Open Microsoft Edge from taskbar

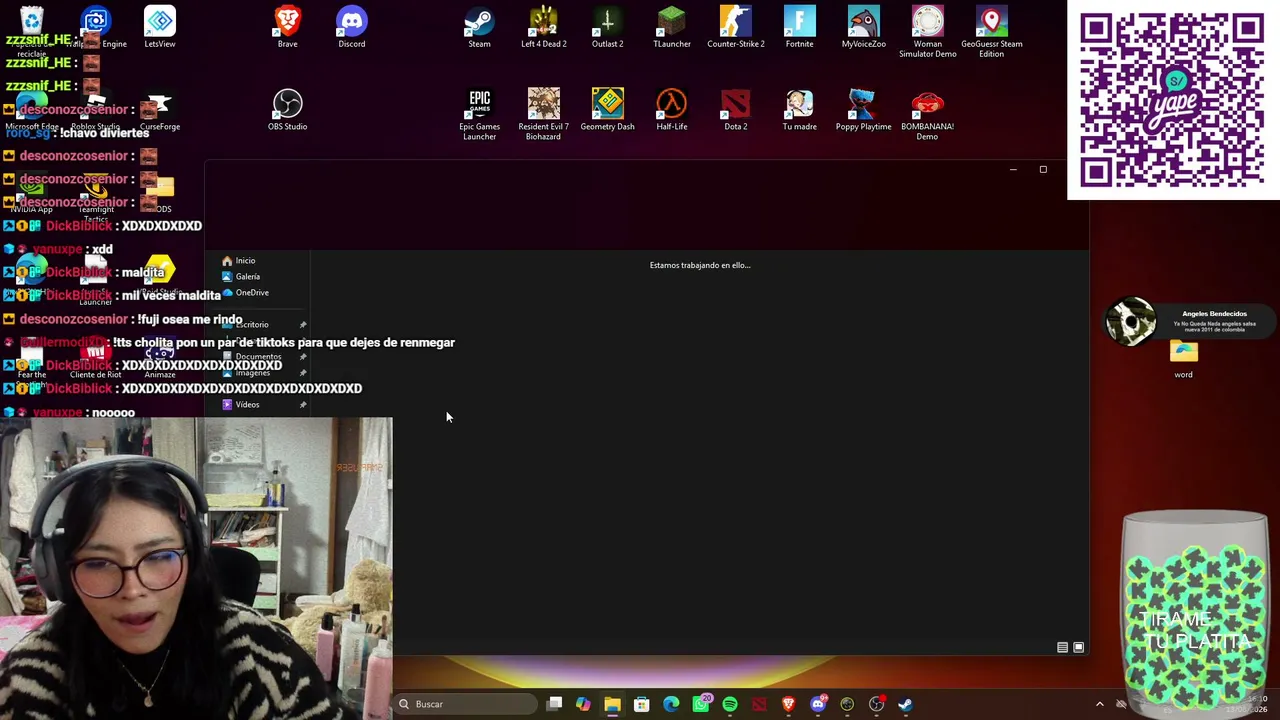tap(671, 704)
